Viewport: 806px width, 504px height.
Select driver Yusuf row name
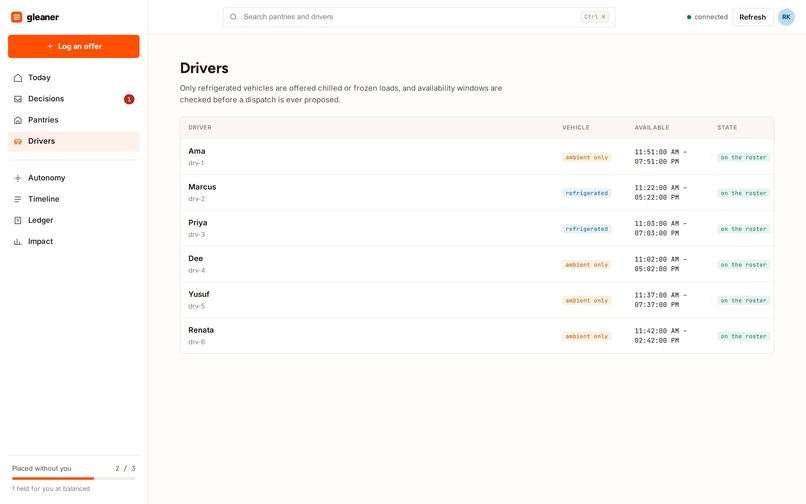coord(199,294)
